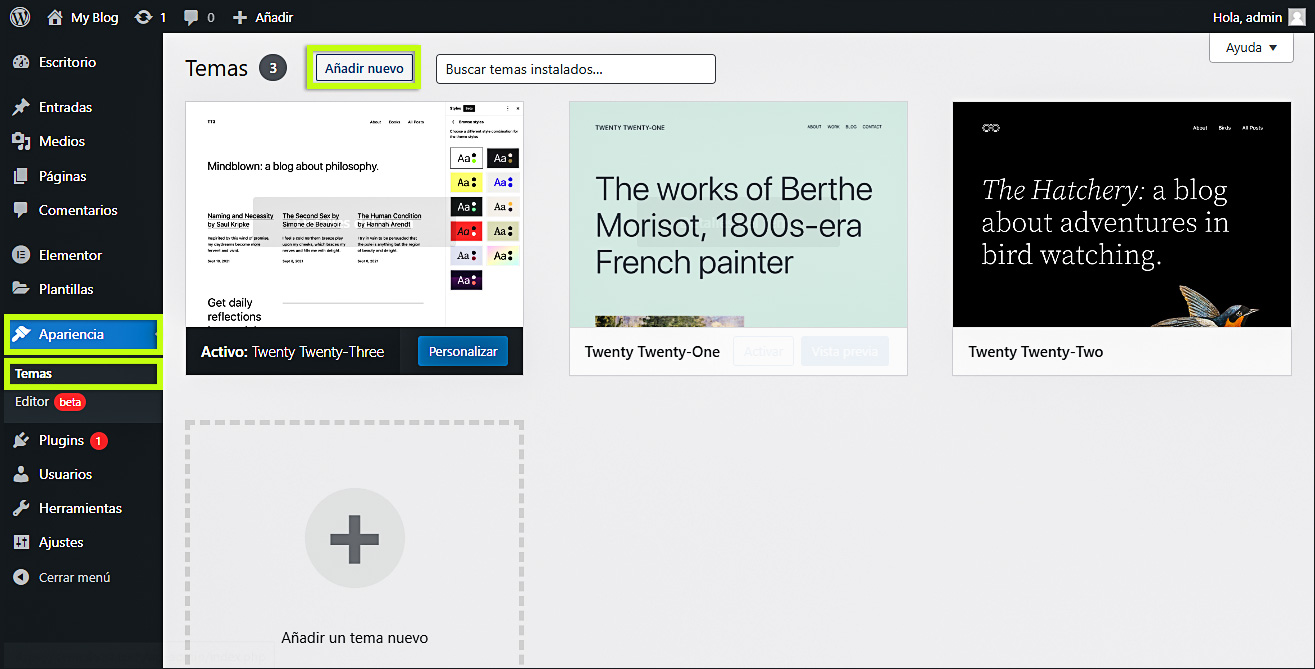The image size is (1315, 669).
Task: Click the admin user avatar
Action: [x=1296, y=17]
